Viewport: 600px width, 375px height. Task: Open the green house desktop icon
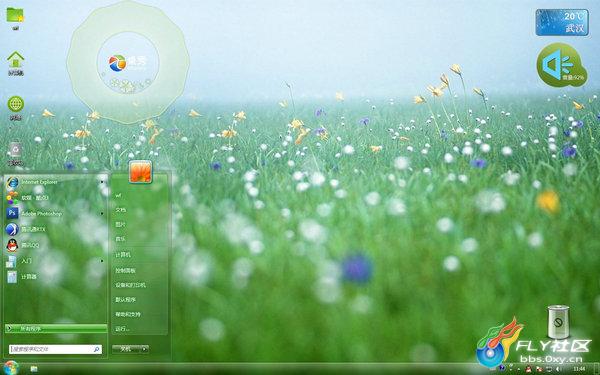[16, 63]
